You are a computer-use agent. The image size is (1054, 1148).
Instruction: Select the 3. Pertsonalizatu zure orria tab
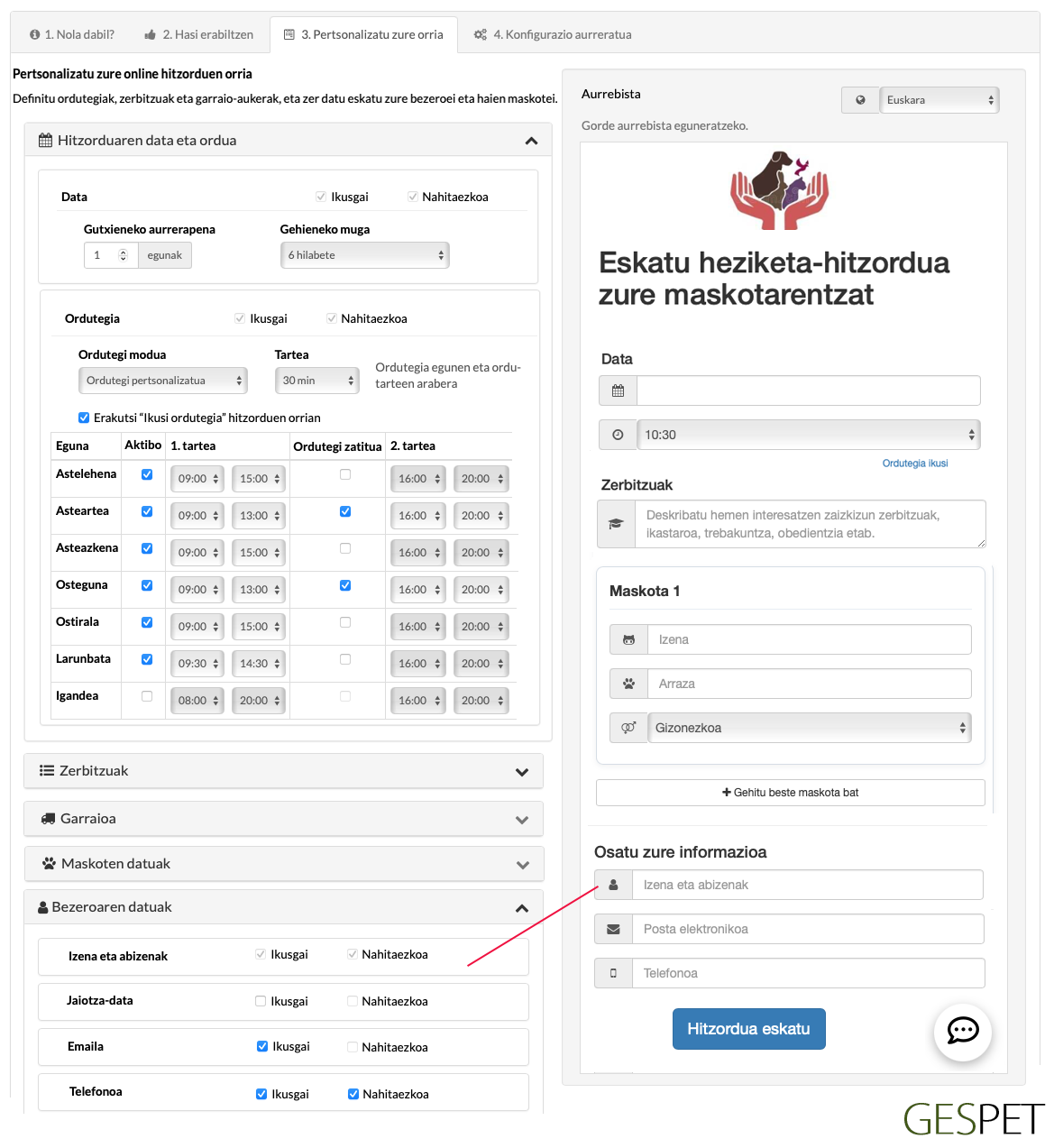pyautogui.click(x=363, y=34)
